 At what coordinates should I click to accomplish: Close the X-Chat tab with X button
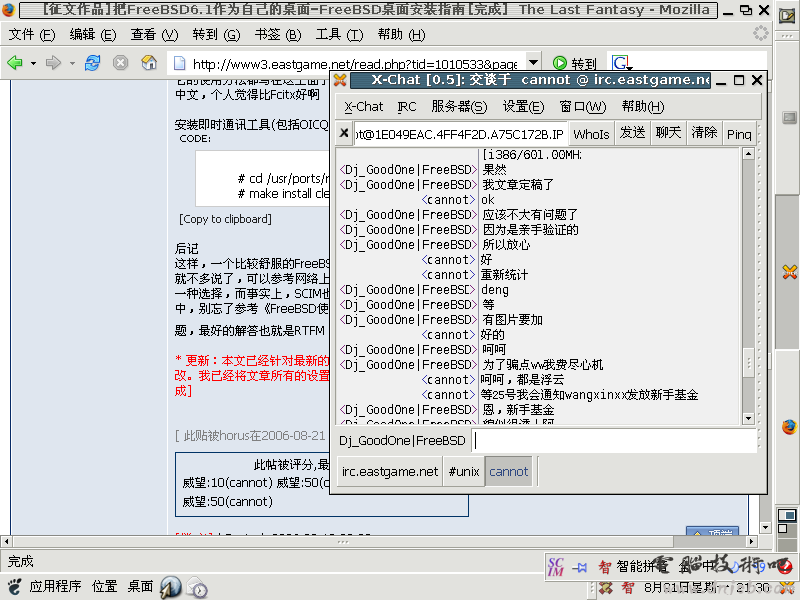(344, 134)
